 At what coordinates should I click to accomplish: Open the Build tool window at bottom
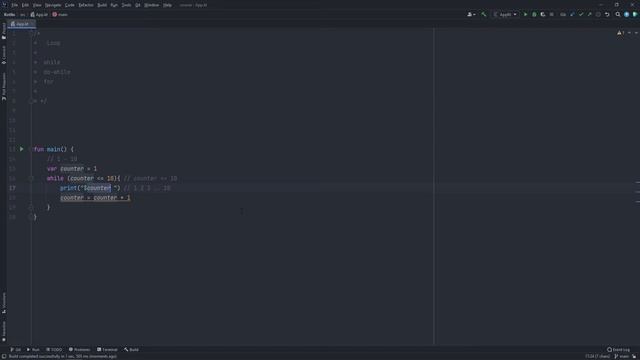tap(131, 350)
